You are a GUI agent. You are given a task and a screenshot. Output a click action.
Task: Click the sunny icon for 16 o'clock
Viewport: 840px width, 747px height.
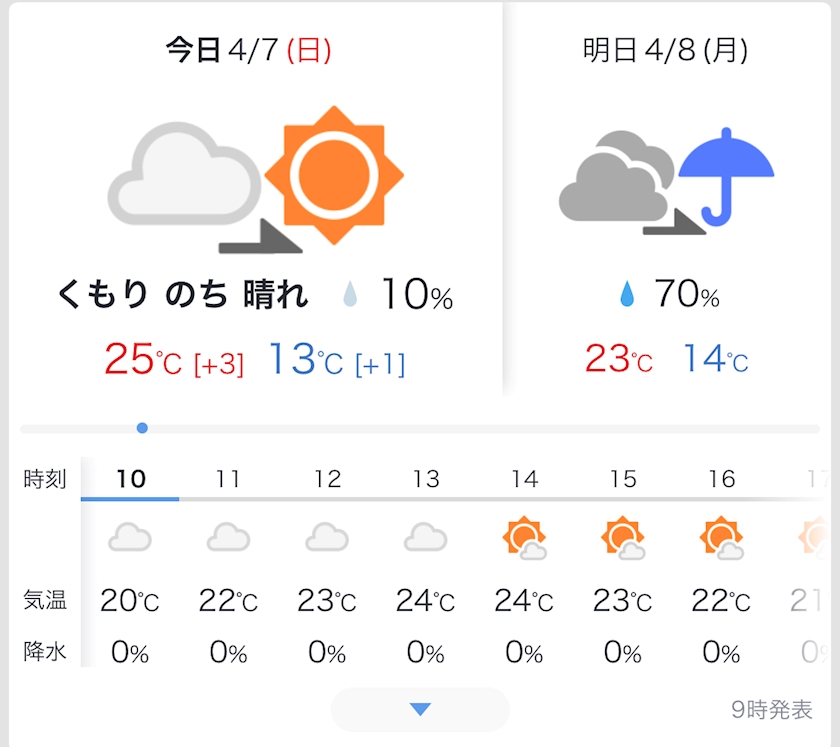coord(721,538)
